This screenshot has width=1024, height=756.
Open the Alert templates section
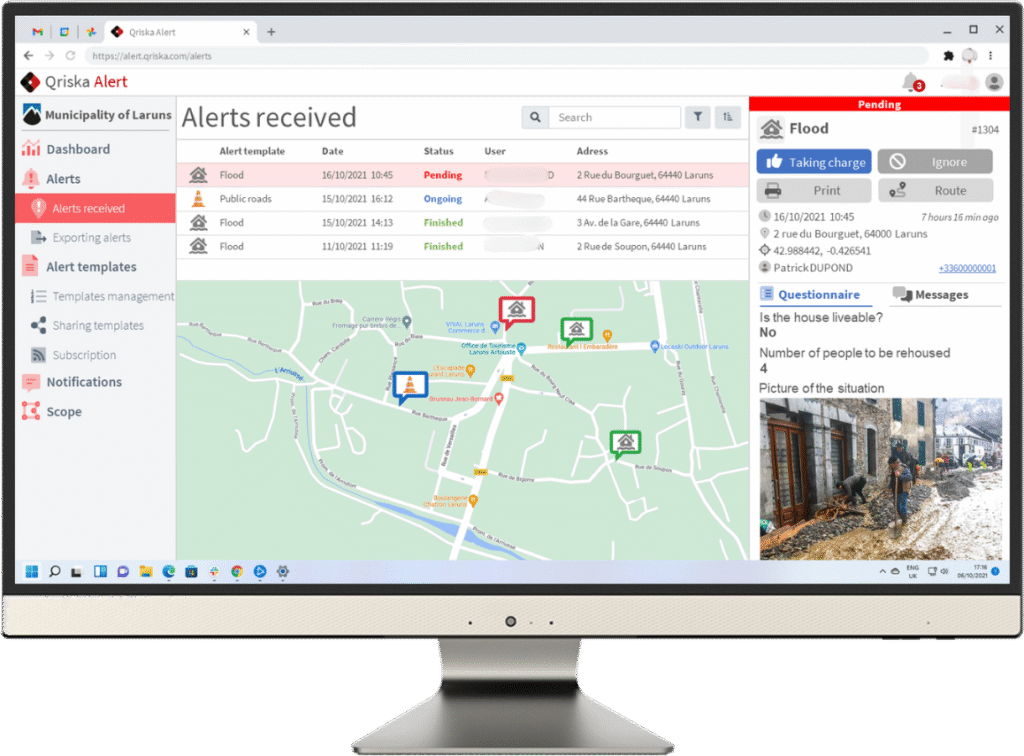pyautogui.click(x=79, y=266)
